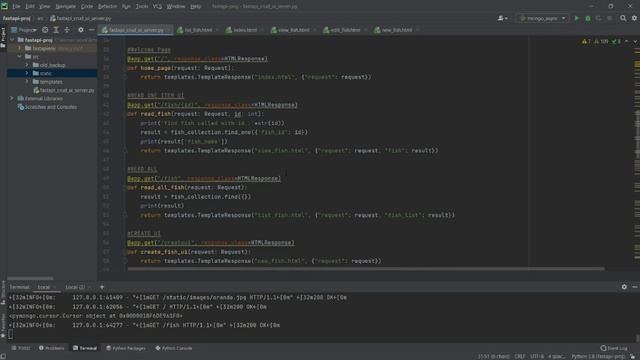Hide the terminal panel minus icon
Image resolution: width=640 pixels, height=360 pixels.
click(x=635, y=287)
